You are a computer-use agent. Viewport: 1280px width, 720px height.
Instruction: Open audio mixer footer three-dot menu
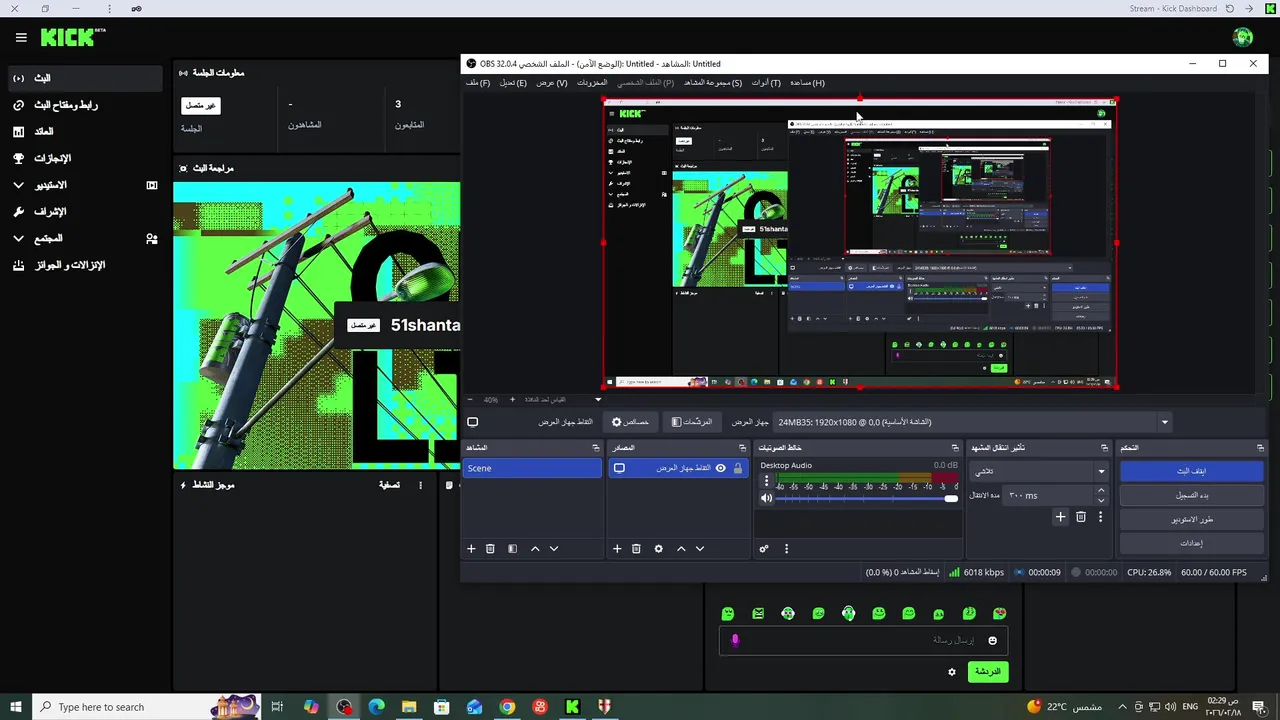786,548
